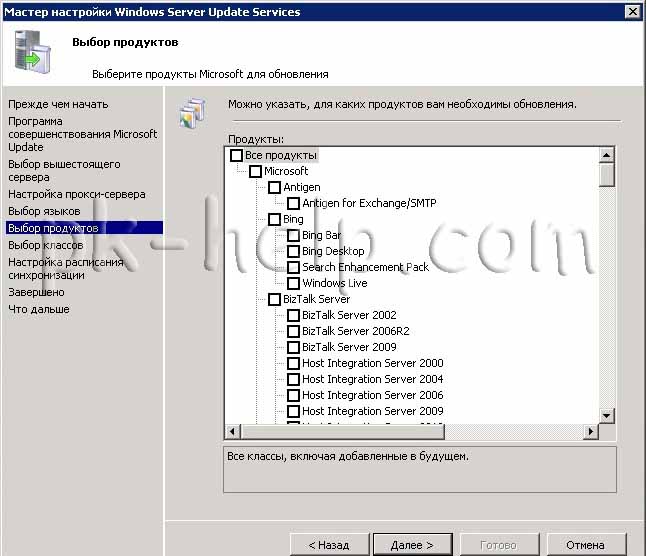This screenshot has width=646, height=556.
Task: Go to "Выбор вышестоящего сервера" step
Action: pyautogui.click(x=64, y=171)
